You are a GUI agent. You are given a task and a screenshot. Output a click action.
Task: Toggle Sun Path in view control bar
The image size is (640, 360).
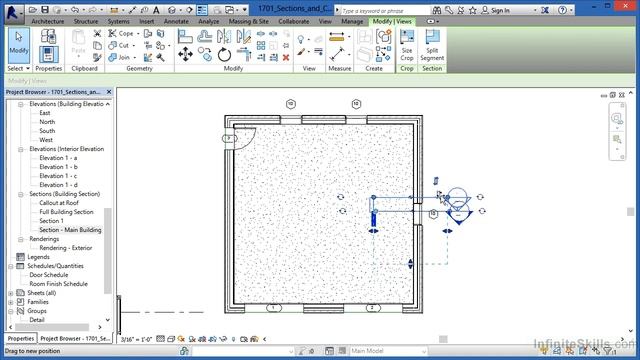coord(181,339)
